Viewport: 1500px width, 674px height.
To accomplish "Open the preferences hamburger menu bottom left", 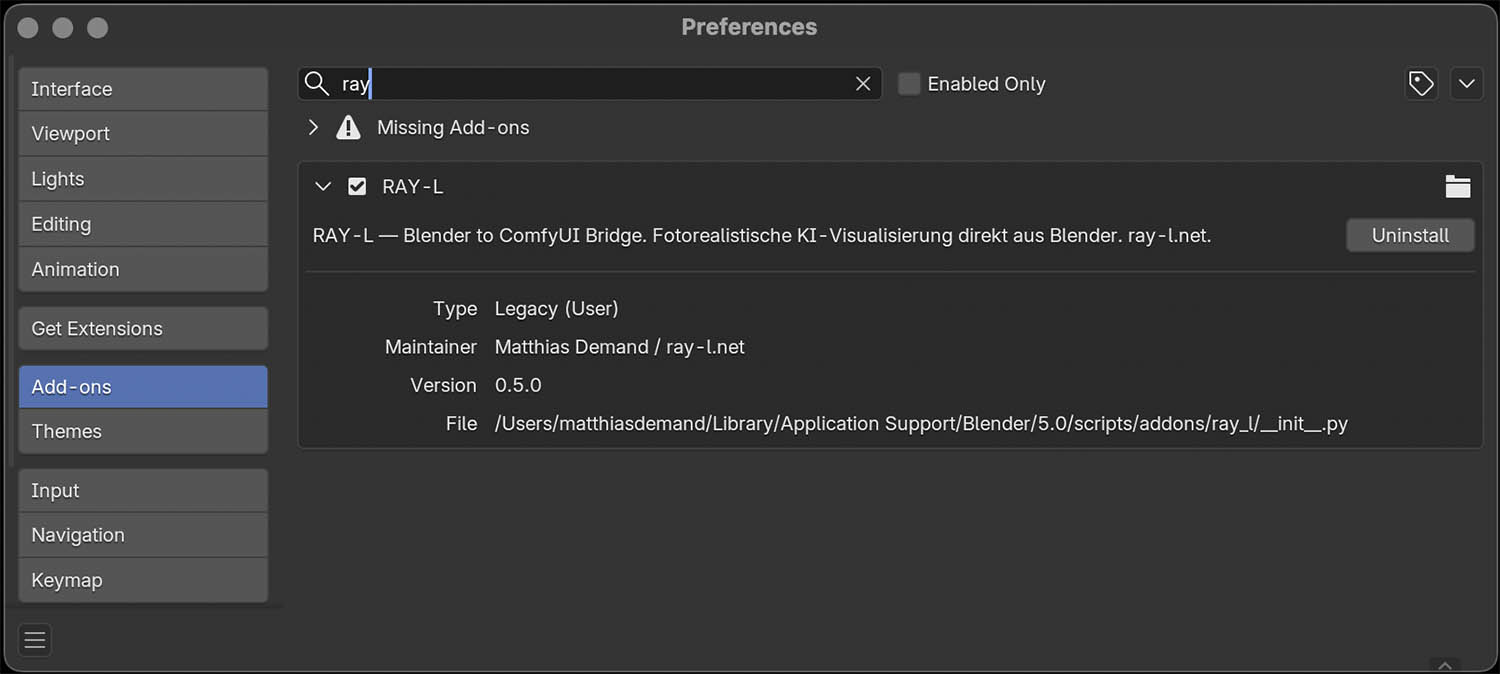I will [35, 640].
